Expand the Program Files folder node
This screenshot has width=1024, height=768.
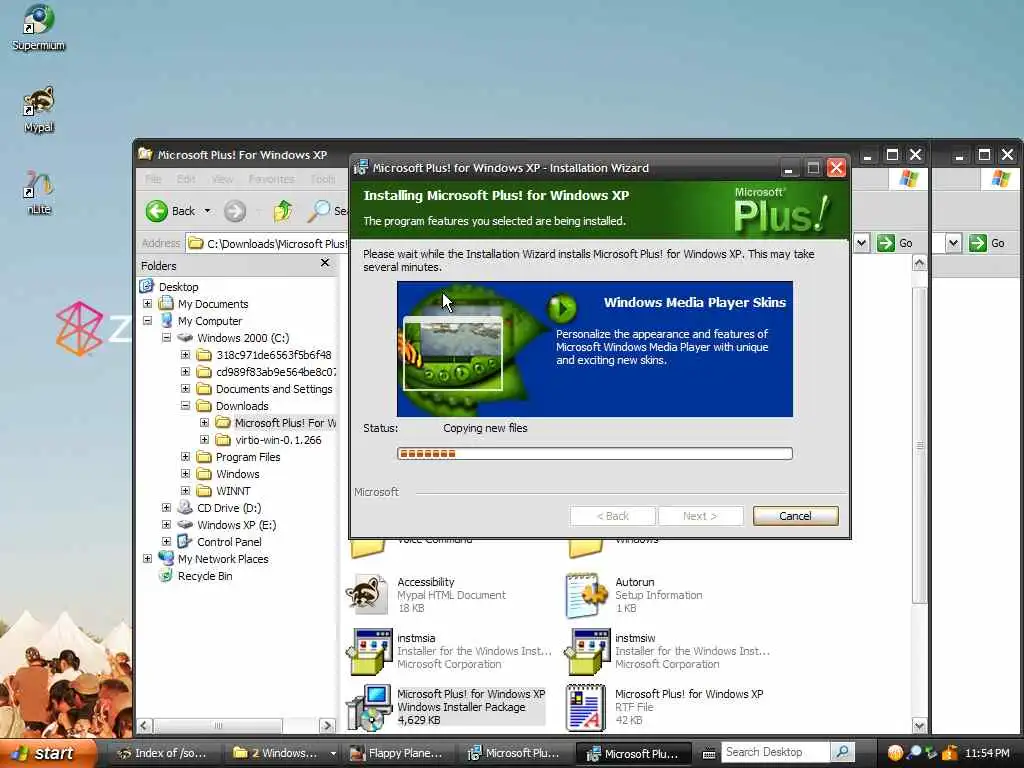185,456
